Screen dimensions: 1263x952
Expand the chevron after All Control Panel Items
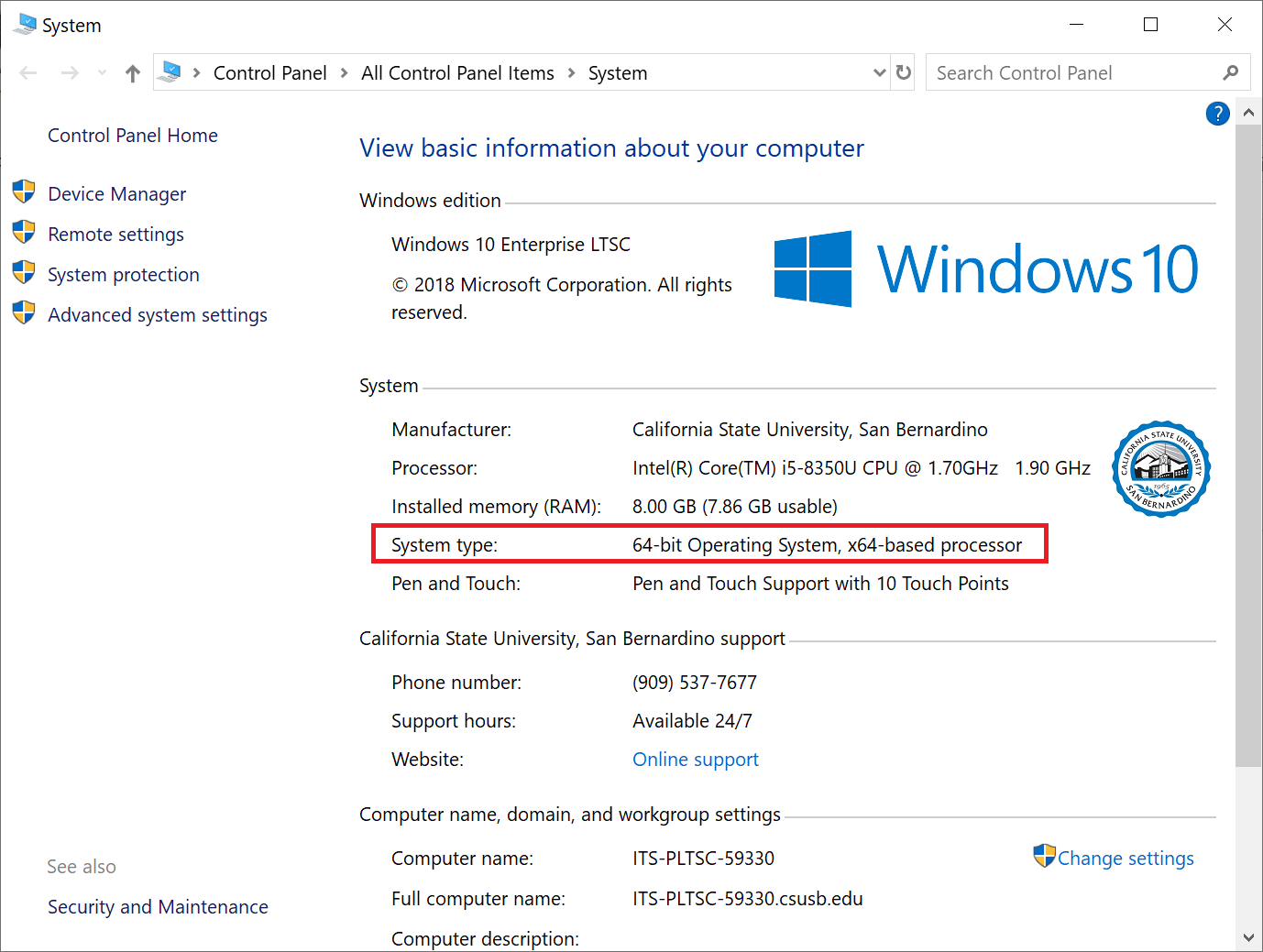[x=571, y=73]
